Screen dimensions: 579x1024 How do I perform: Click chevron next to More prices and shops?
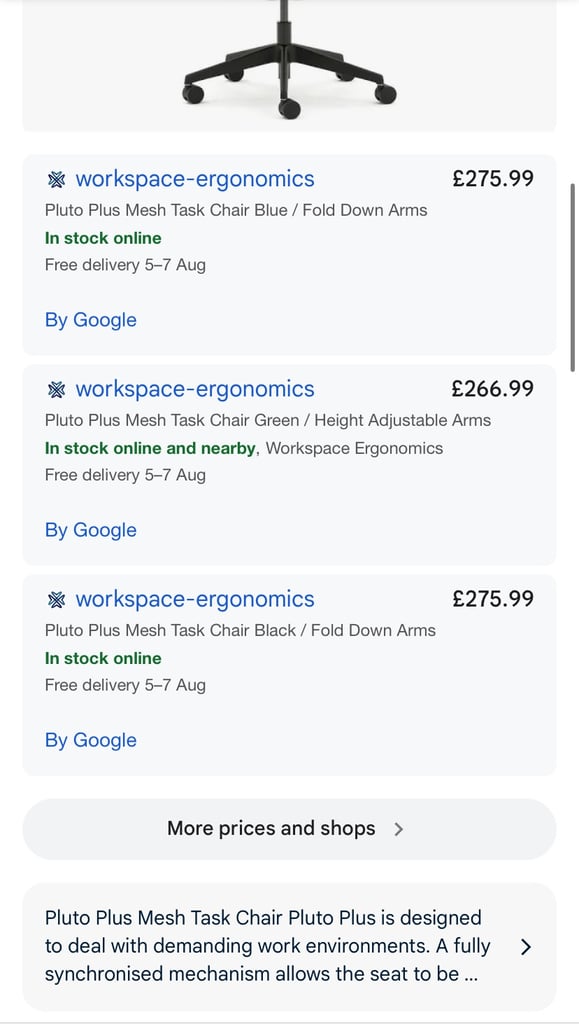click(399, 829)
